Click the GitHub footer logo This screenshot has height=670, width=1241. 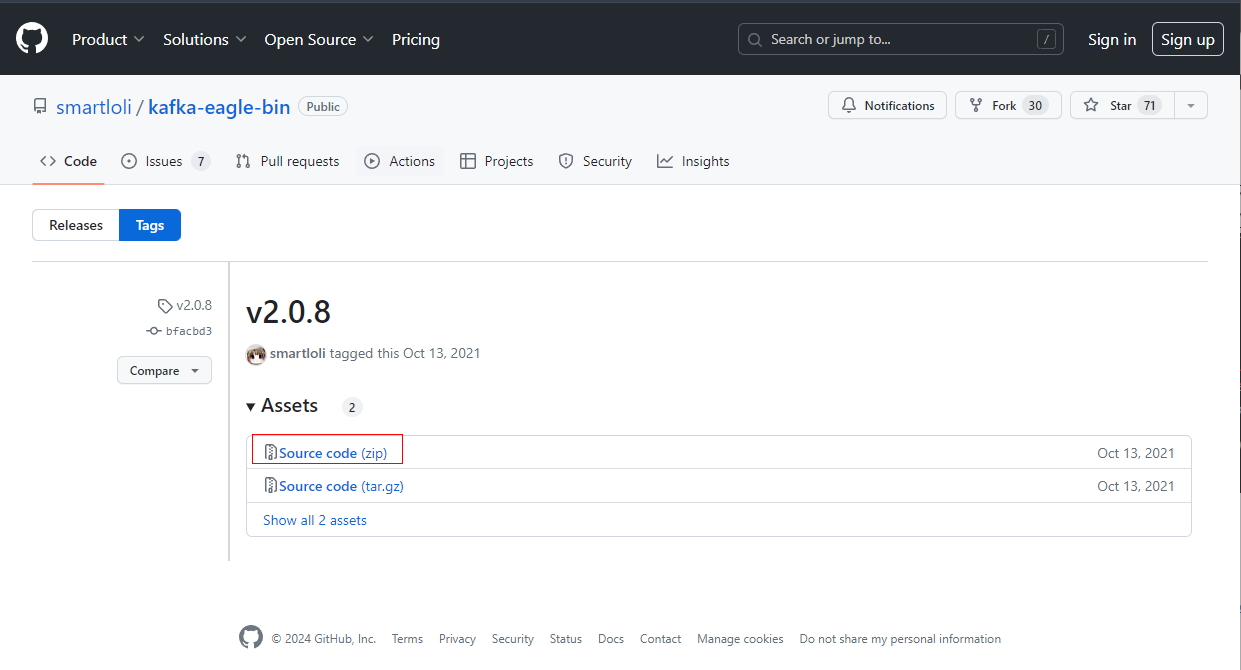point(251,638)
